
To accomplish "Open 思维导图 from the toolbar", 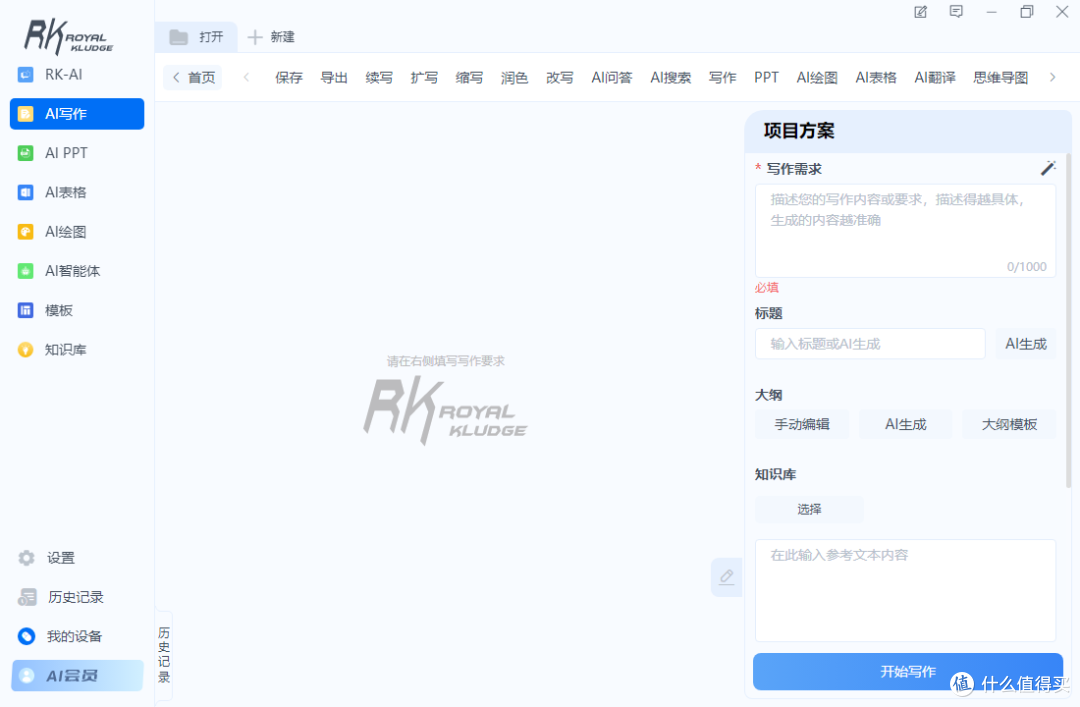I will 1001,77.
